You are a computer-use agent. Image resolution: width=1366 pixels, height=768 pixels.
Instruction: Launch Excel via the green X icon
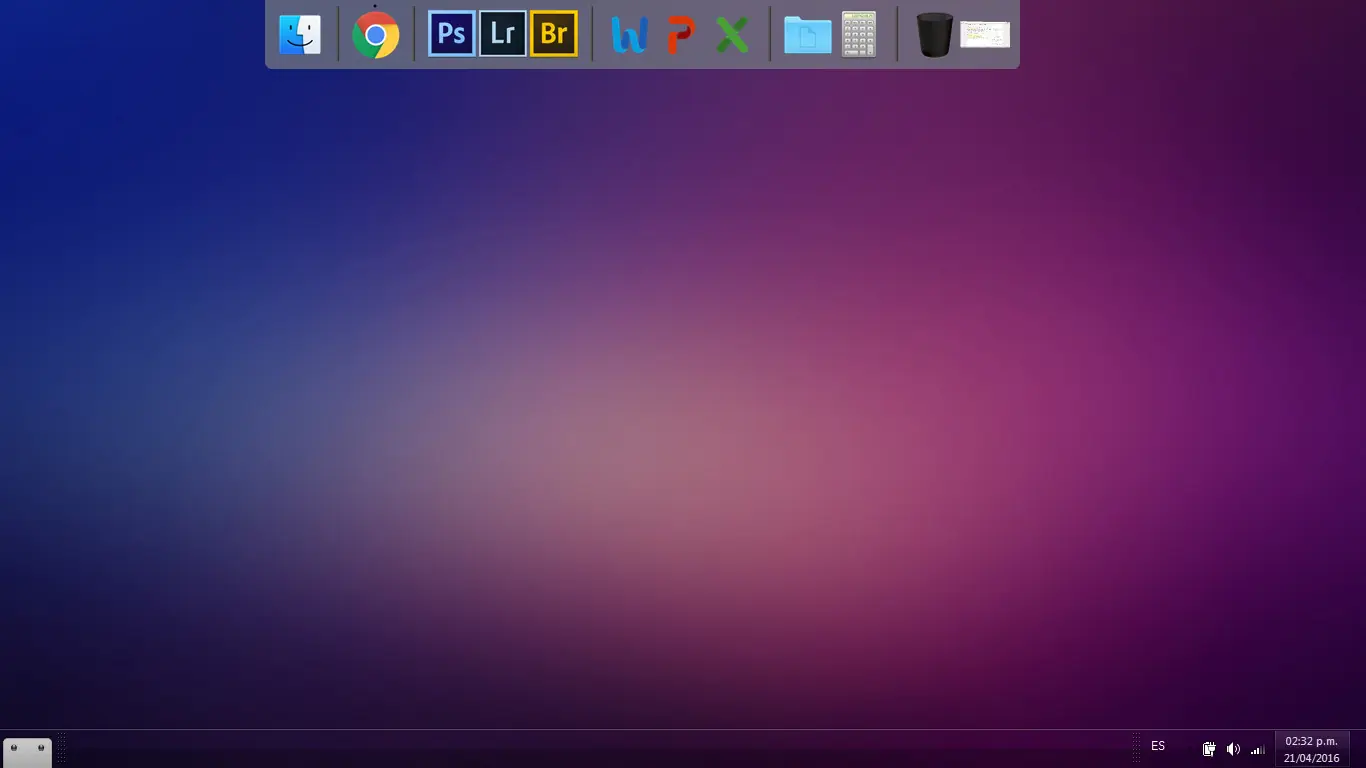click(732, 35)
